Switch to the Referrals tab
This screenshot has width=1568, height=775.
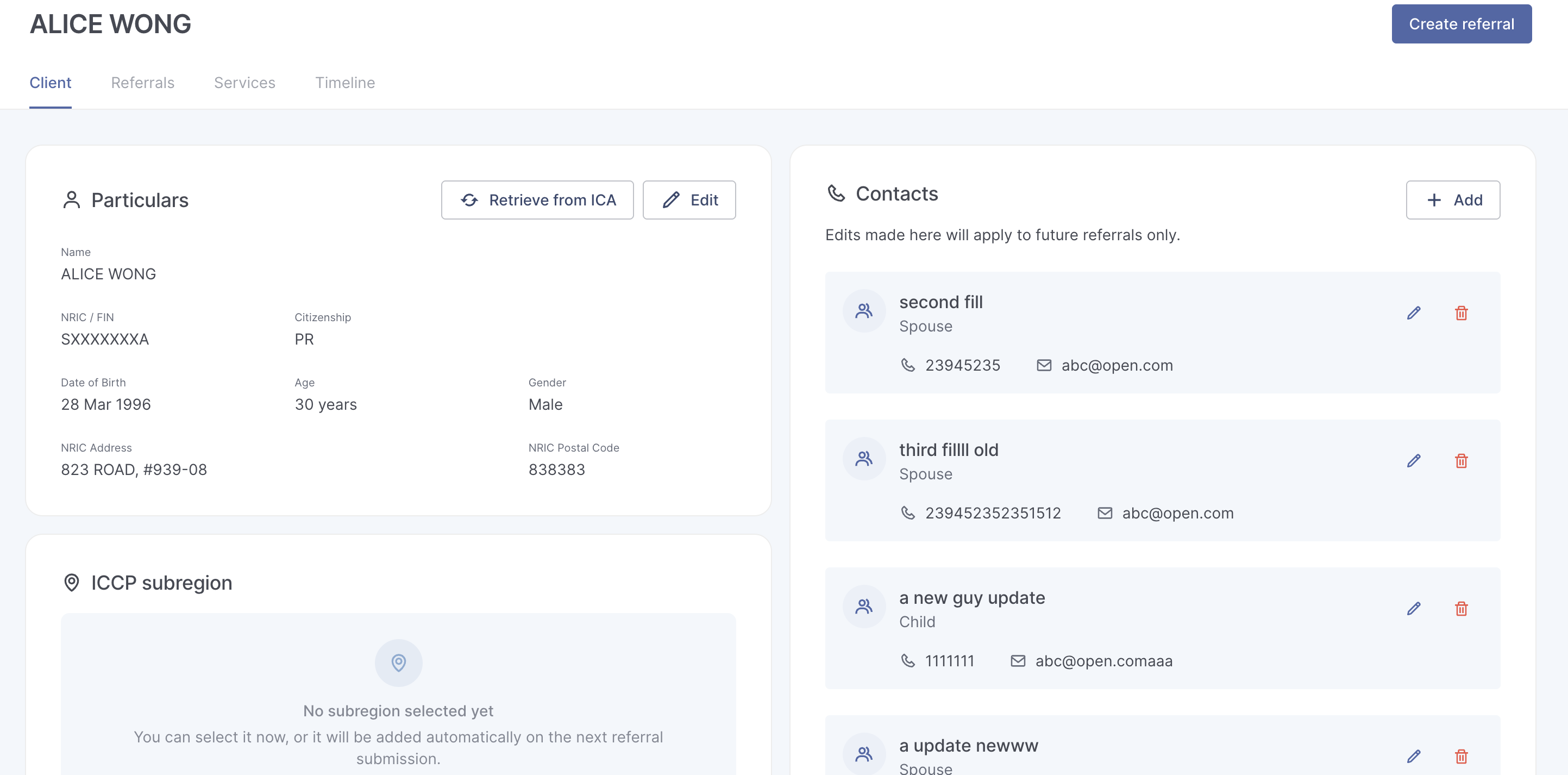click(x=142, y=83)
